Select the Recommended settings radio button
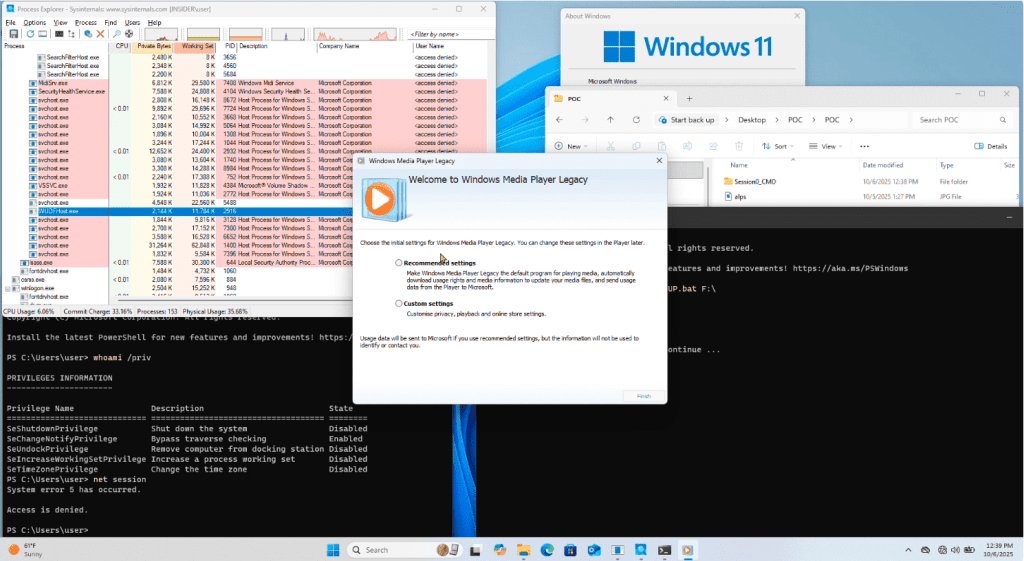 pyautogui.click(x=398, y=263)
